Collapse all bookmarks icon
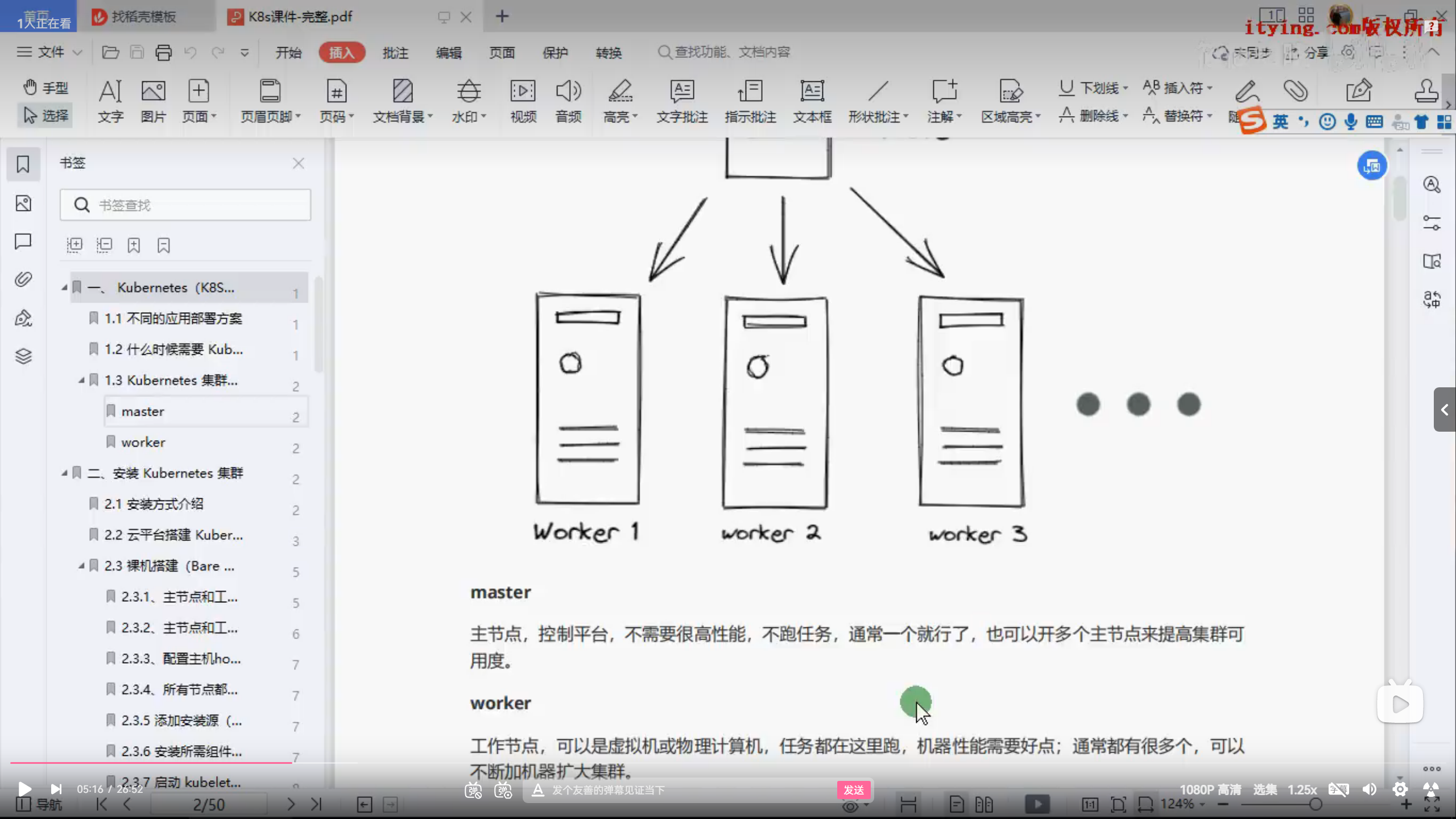 coord(104,245)
